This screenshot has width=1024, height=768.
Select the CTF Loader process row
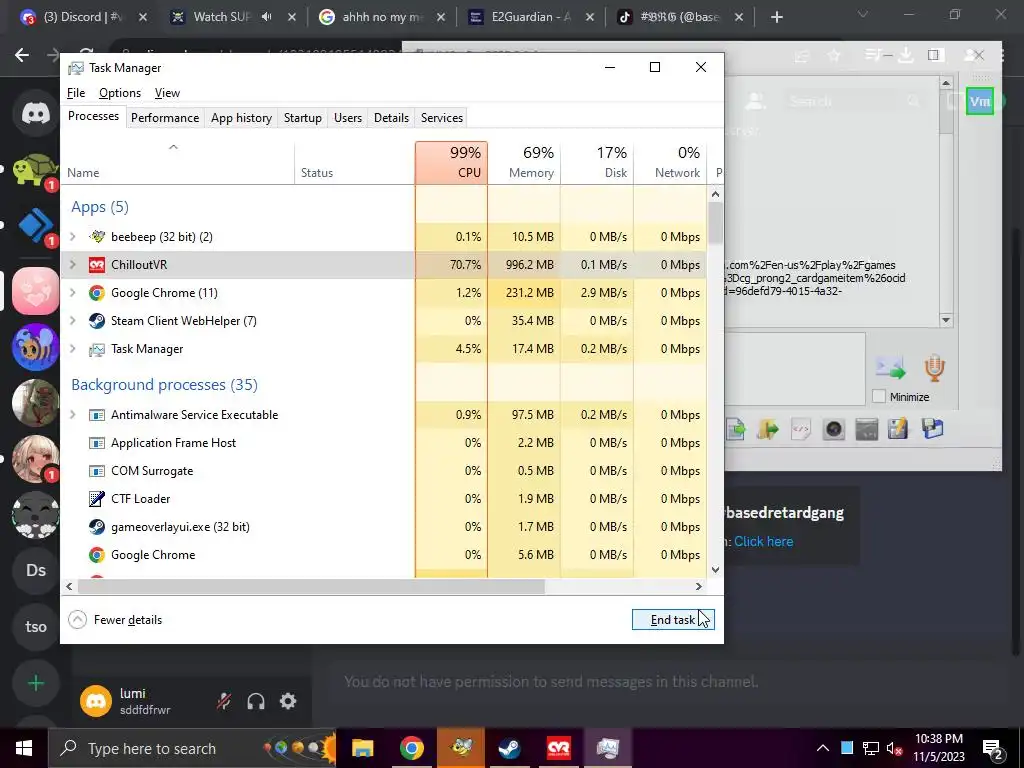click(x=383, y=499)
